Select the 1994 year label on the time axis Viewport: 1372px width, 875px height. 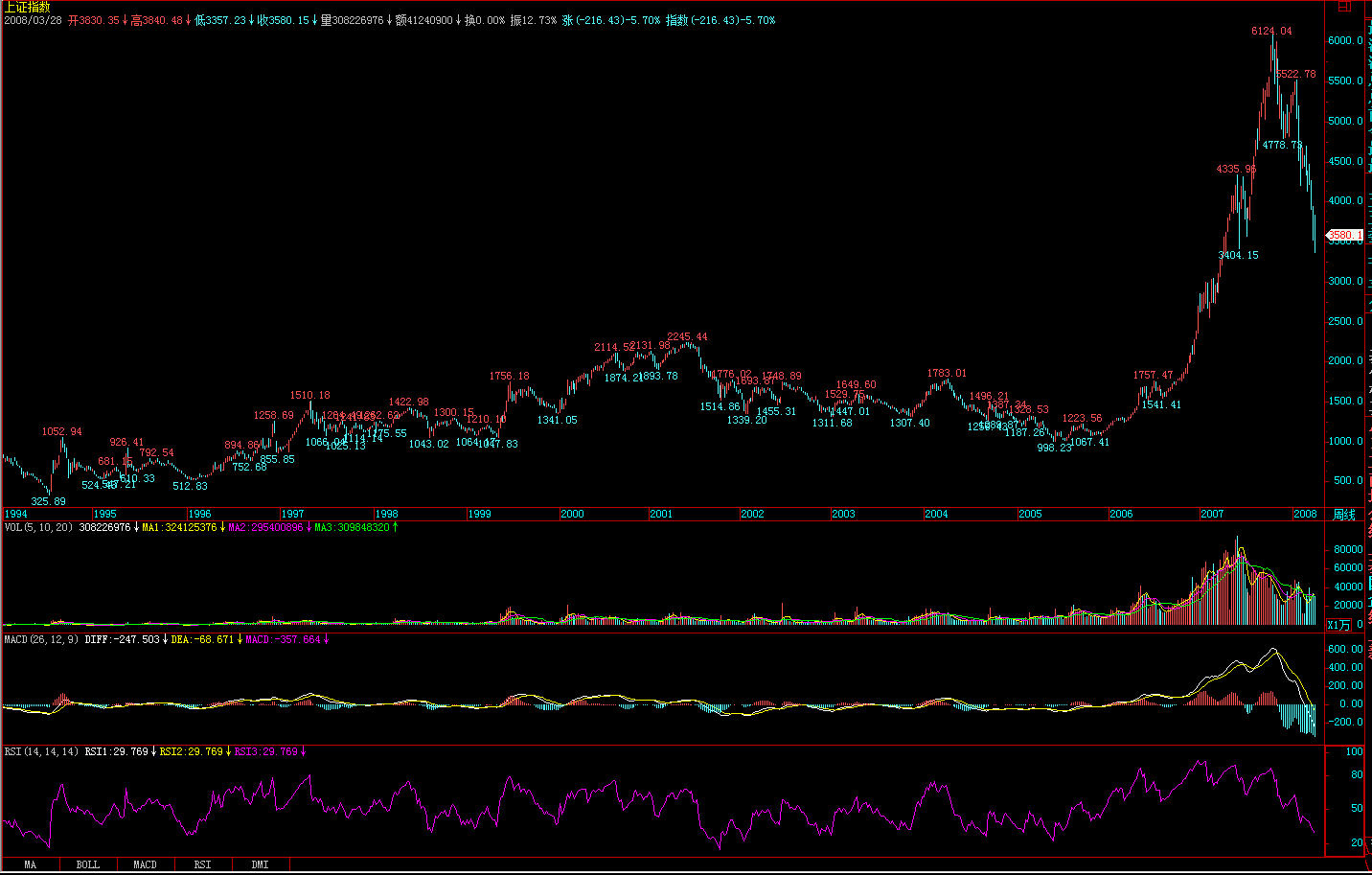(x=16, y=515)
